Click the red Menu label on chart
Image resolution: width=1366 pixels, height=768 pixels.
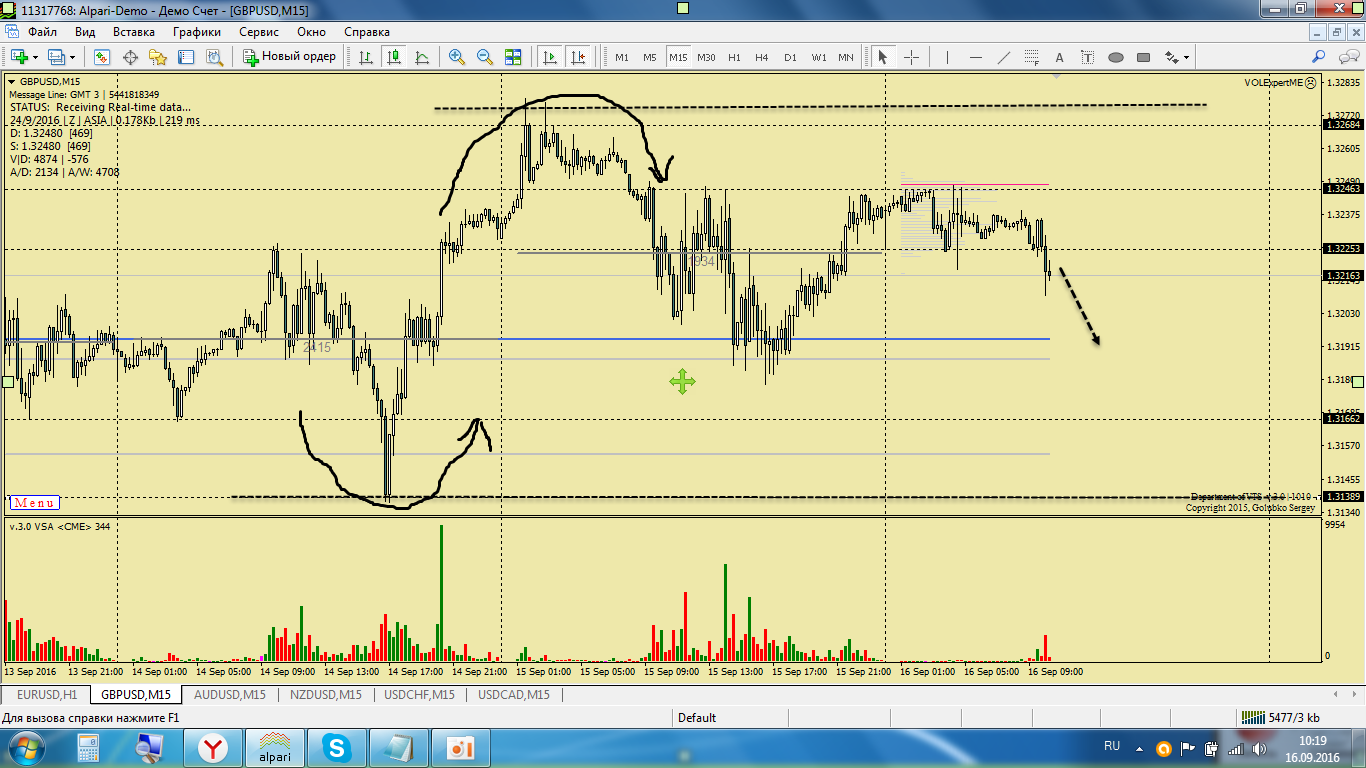(x=34, y=503)
